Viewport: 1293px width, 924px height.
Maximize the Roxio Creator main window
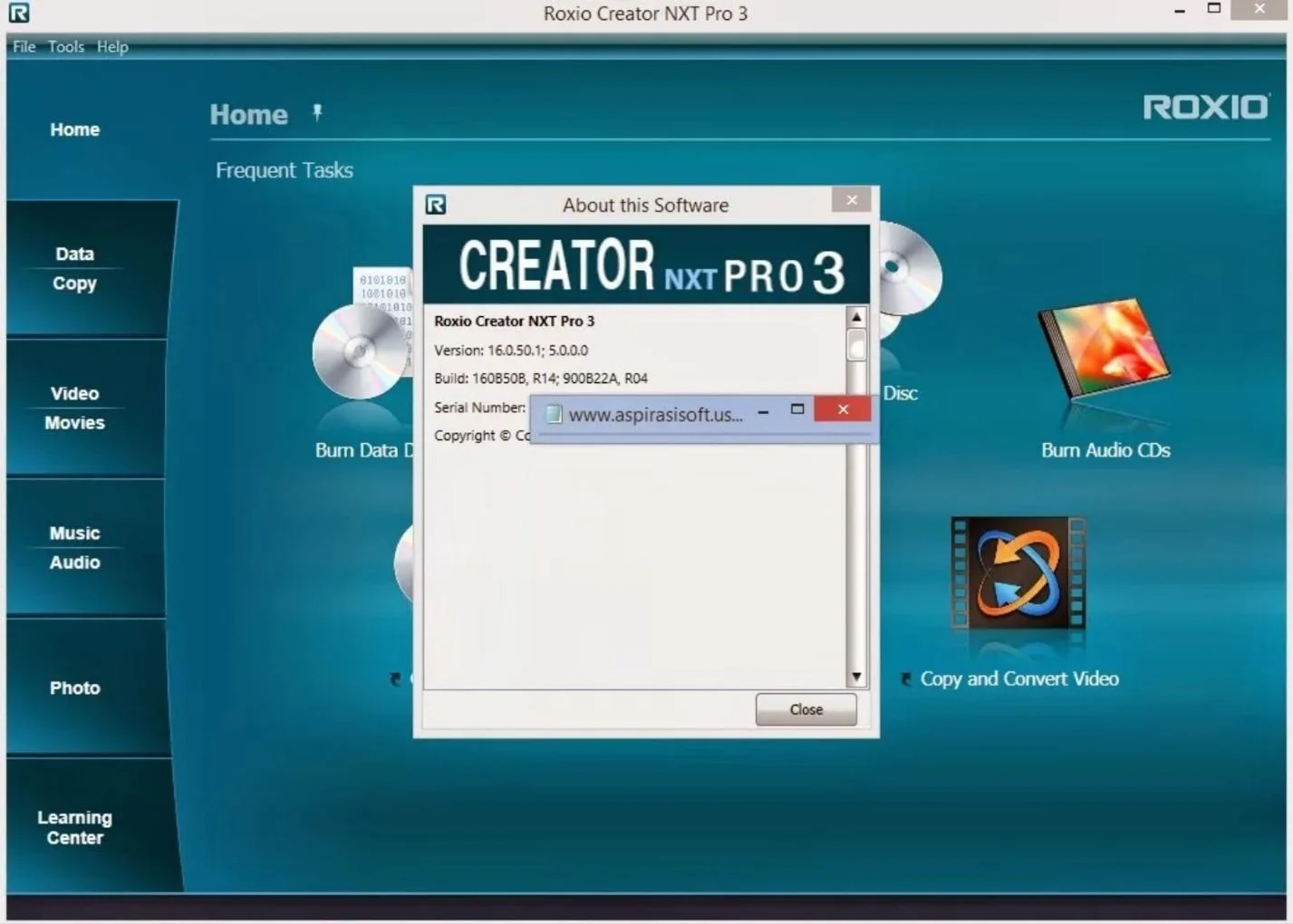pos(1214,8)
